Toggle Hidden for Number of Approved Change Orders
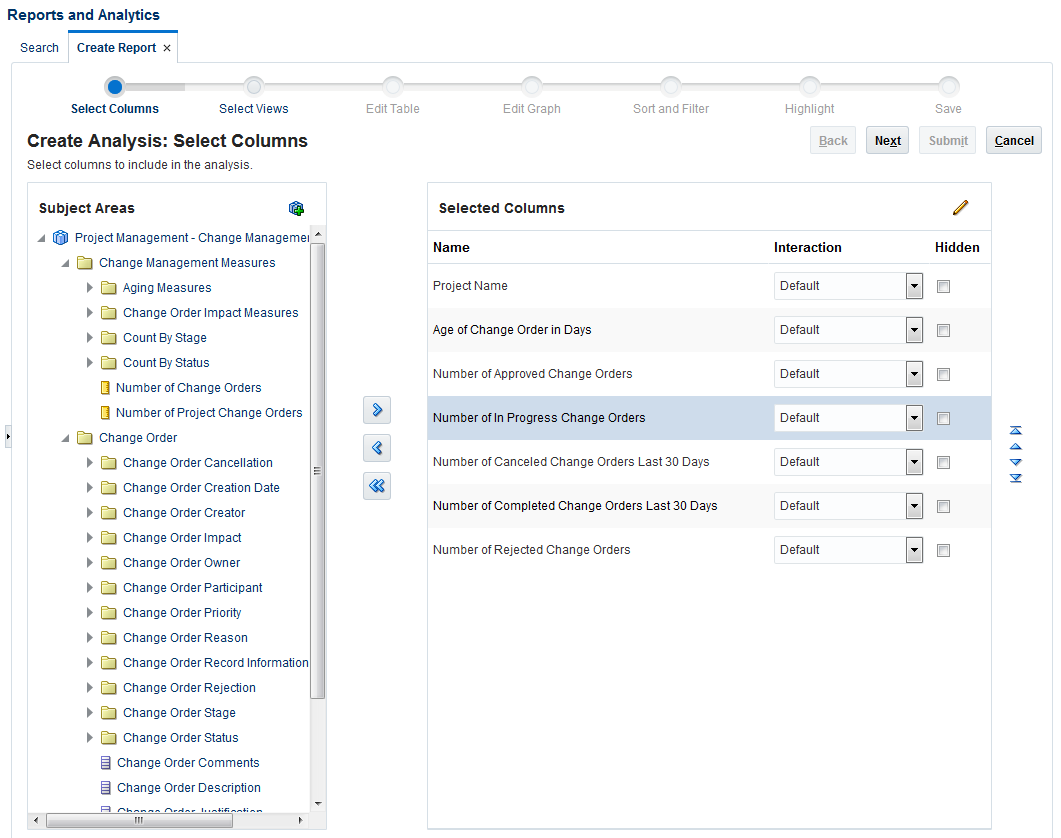The image size is (1061, 838). pyautogui.click(x=943, y=375)
